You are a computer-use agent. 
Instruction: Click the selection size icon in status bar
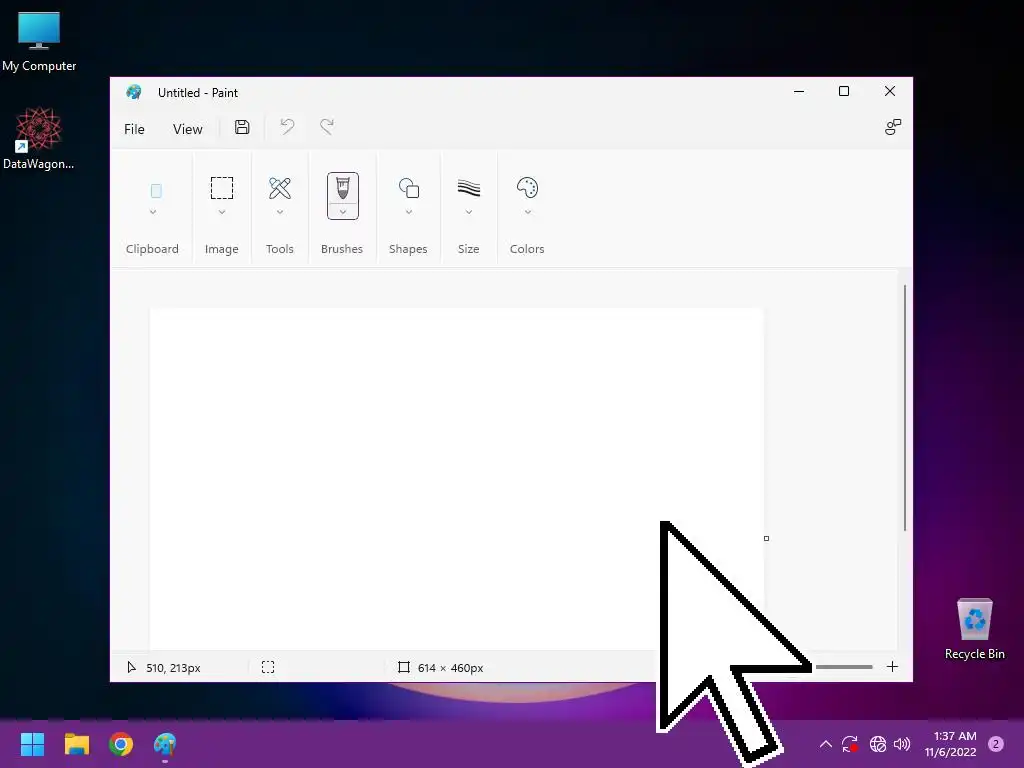pos(268,667)
